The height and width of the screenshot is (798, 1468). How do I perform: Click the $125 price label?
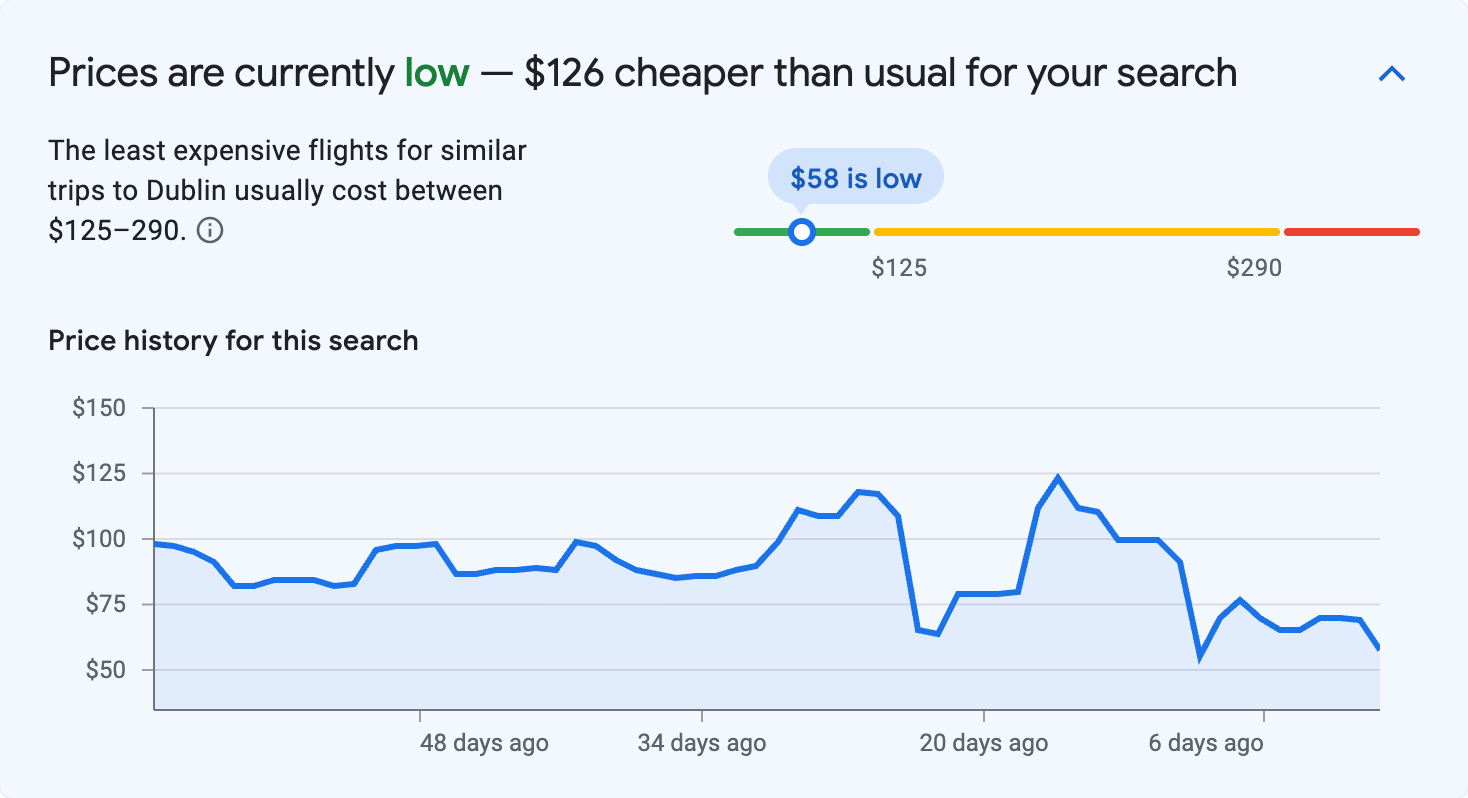click(900, 267)
